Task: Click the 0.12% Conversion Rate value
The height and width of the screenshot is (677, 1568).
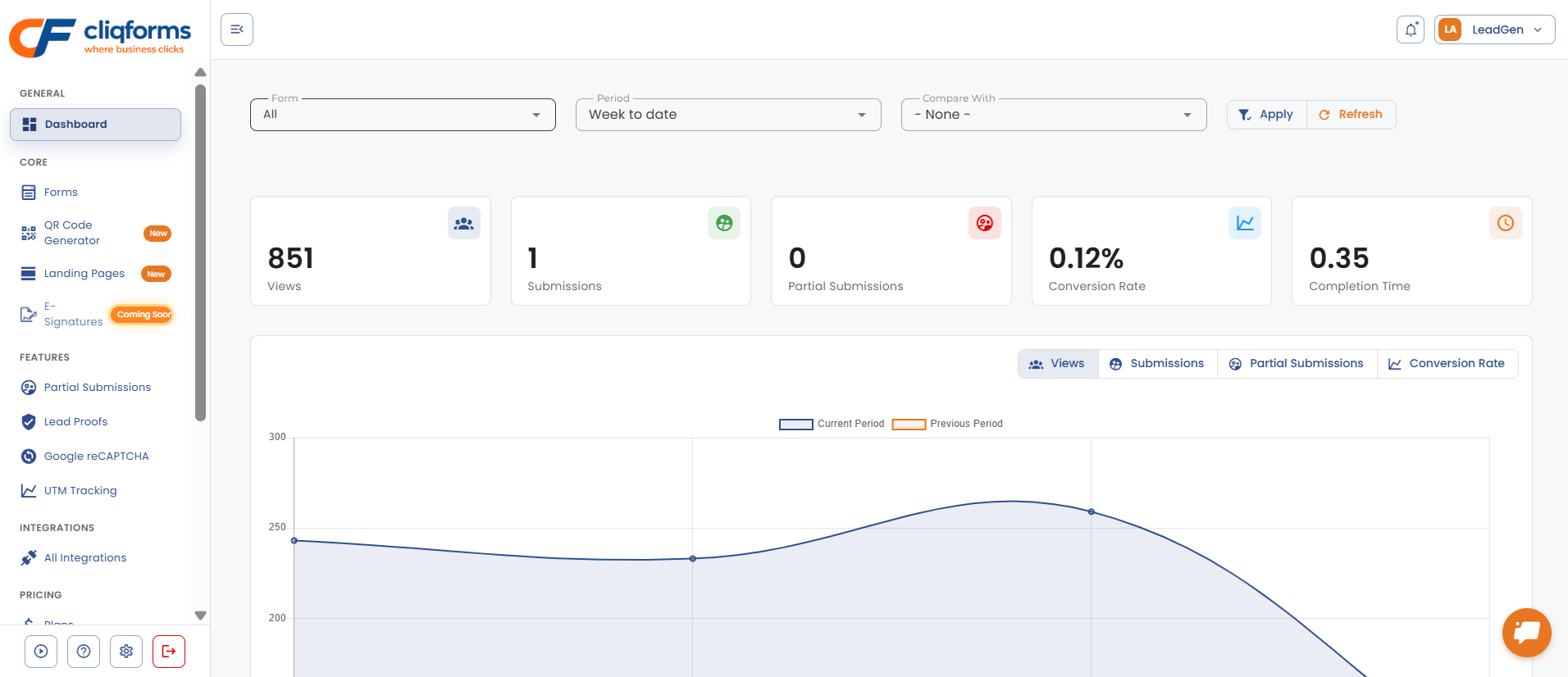Action: (1087, 259)
